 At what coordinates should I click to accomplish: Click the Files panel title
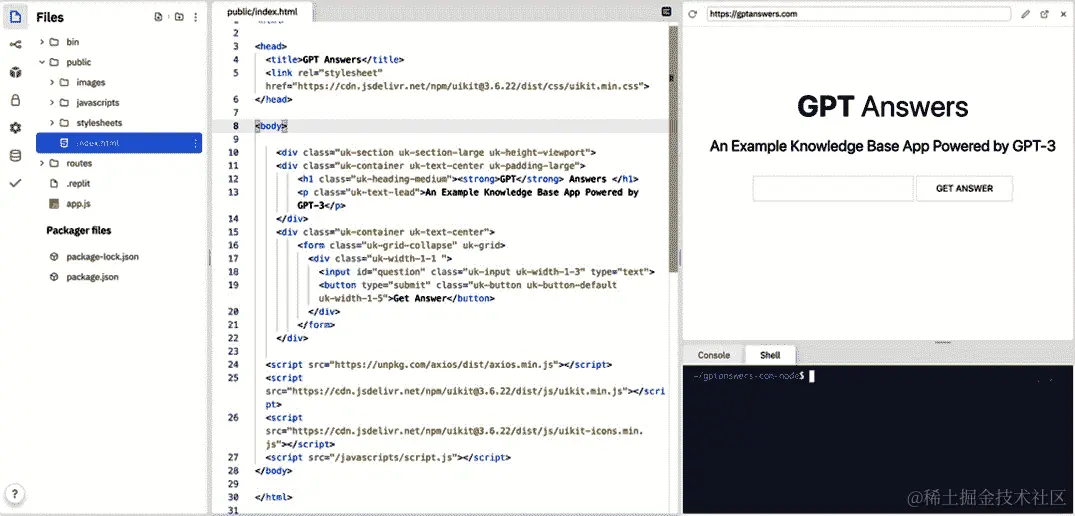[50, 17]
